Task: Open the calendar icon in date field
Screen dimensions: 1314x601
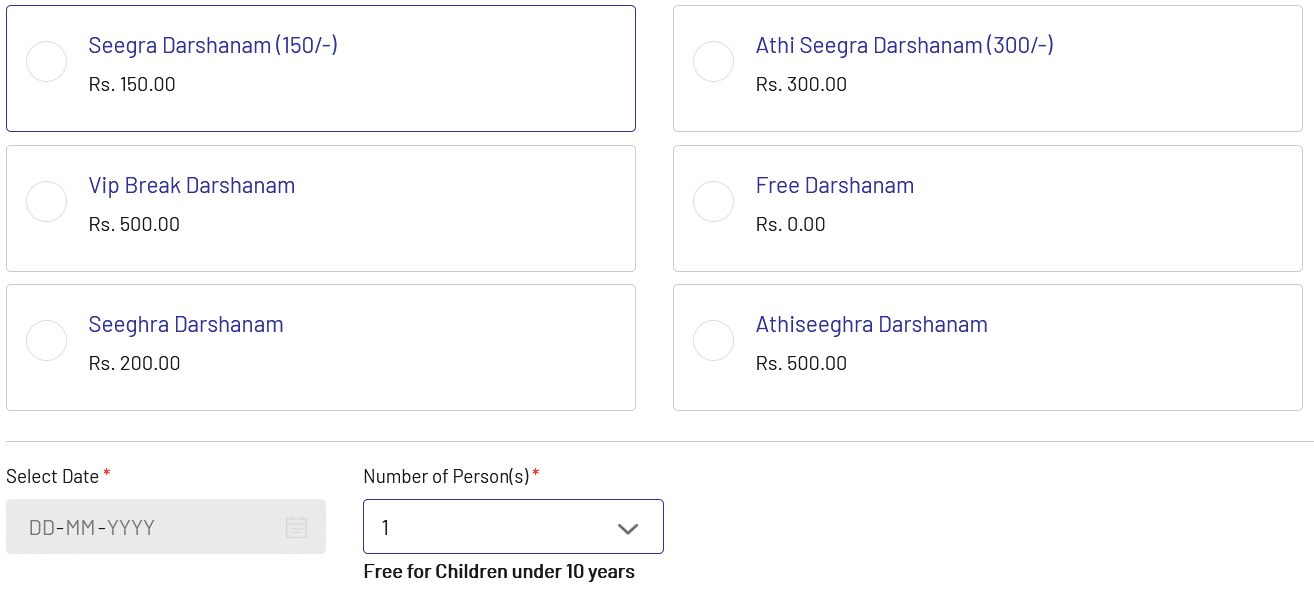Action: (x=296, y=527)
